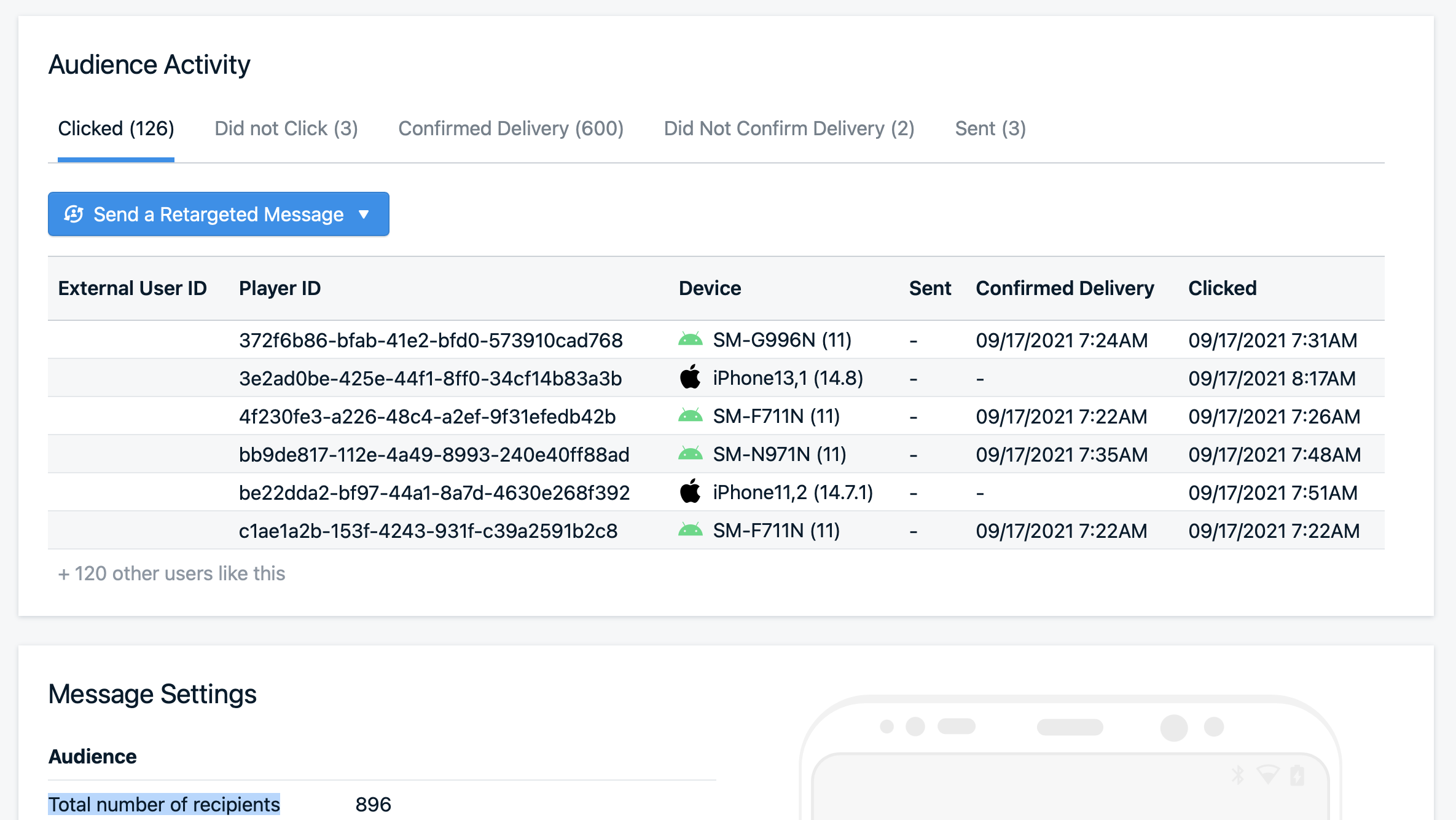
Task: Select the highlighted Total number of recipients label
Action: click(x=164, y=803)
